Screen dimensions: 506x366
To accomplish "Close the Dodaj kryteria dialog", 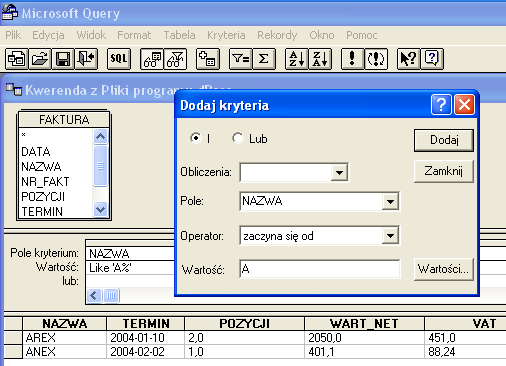I will 464,105.
